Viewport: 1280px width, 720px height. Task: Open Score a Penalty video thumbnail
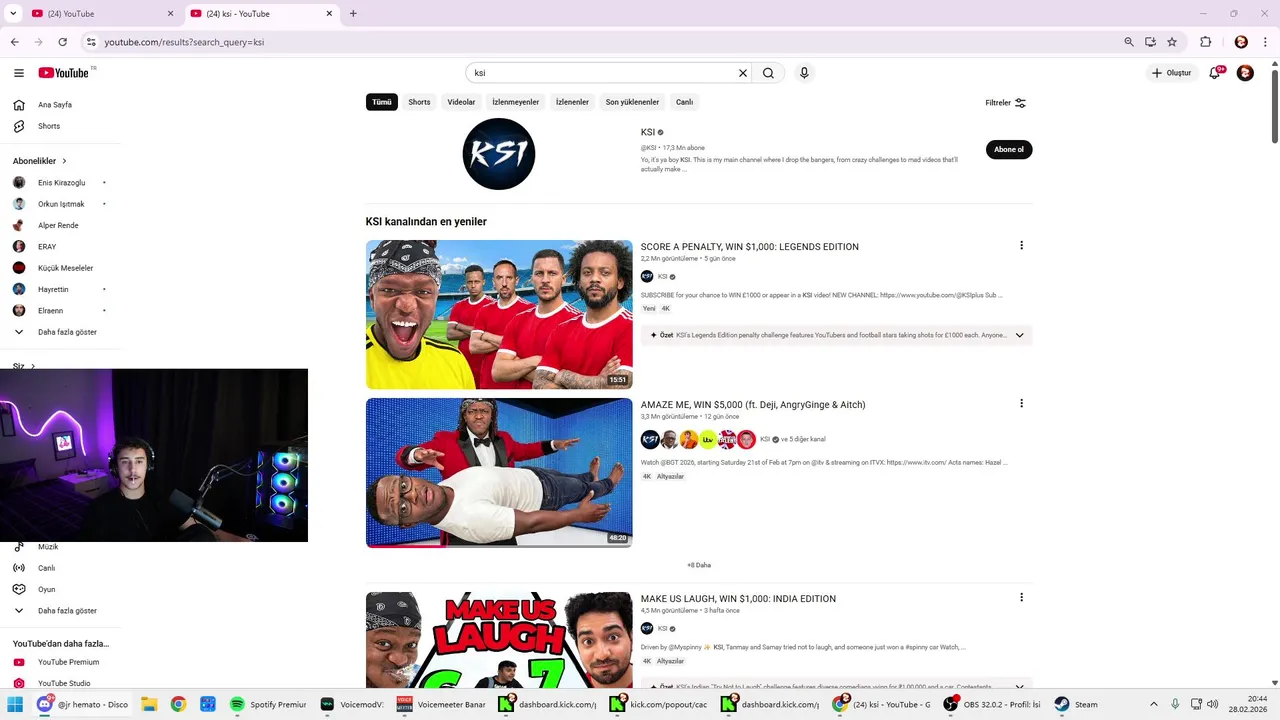[499, 314]
